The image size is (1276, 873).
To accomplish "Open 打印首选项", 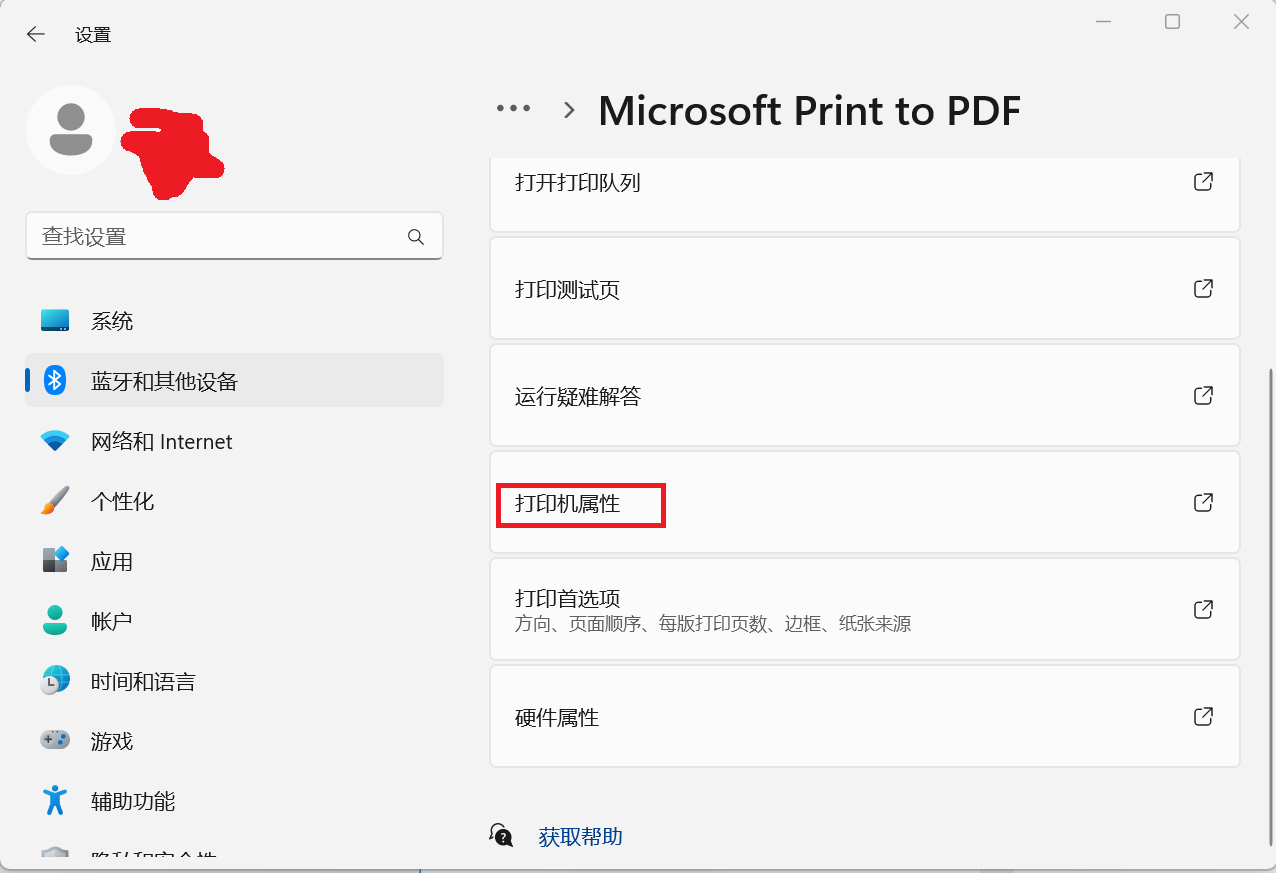I will pos(865,610).
